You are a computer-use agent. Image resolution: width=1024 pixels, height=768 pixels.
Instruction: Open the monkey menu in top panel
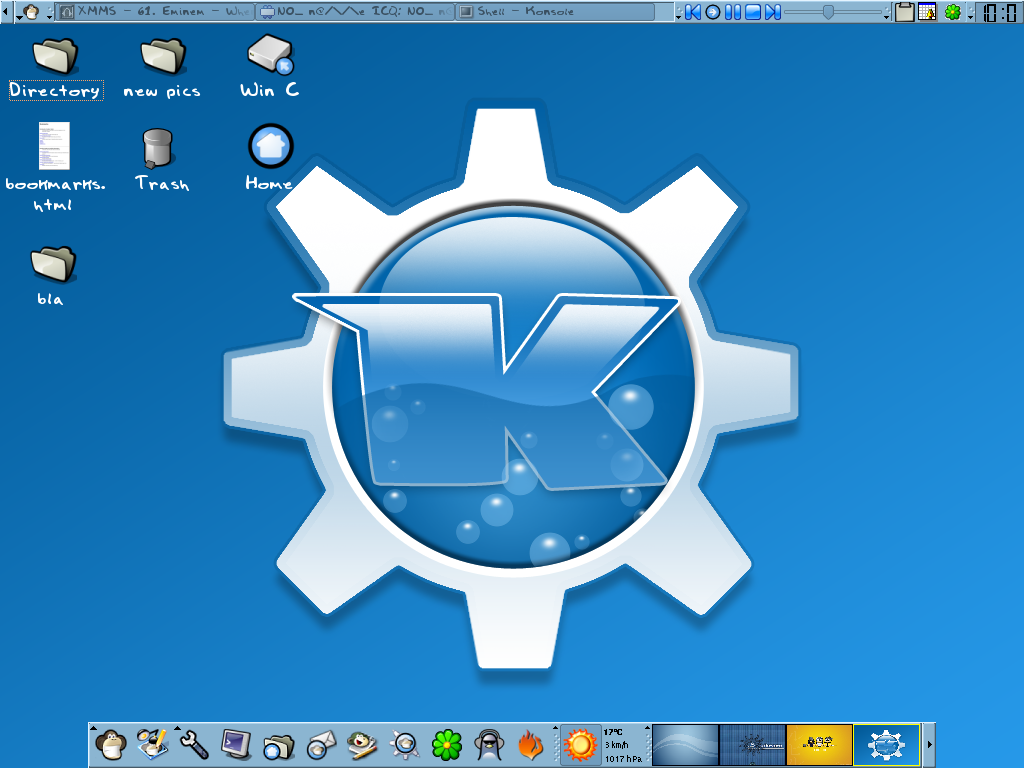tap(31, 12)
